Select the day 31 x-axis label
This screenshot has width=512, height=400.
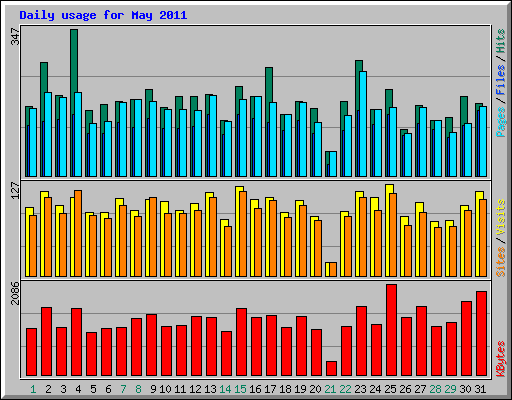pyautogui.click(x=480, y=389)
